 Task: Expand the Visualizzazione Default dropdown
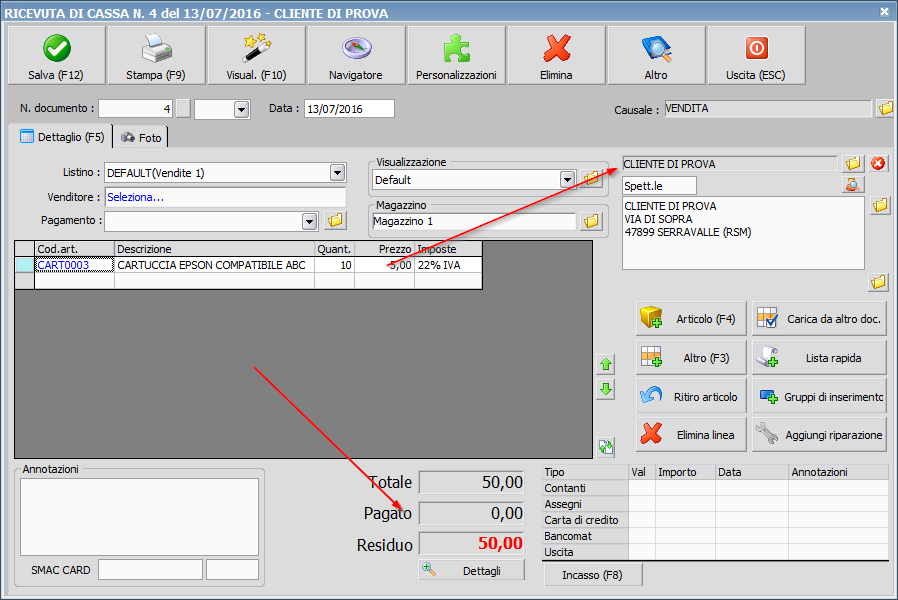567,180
